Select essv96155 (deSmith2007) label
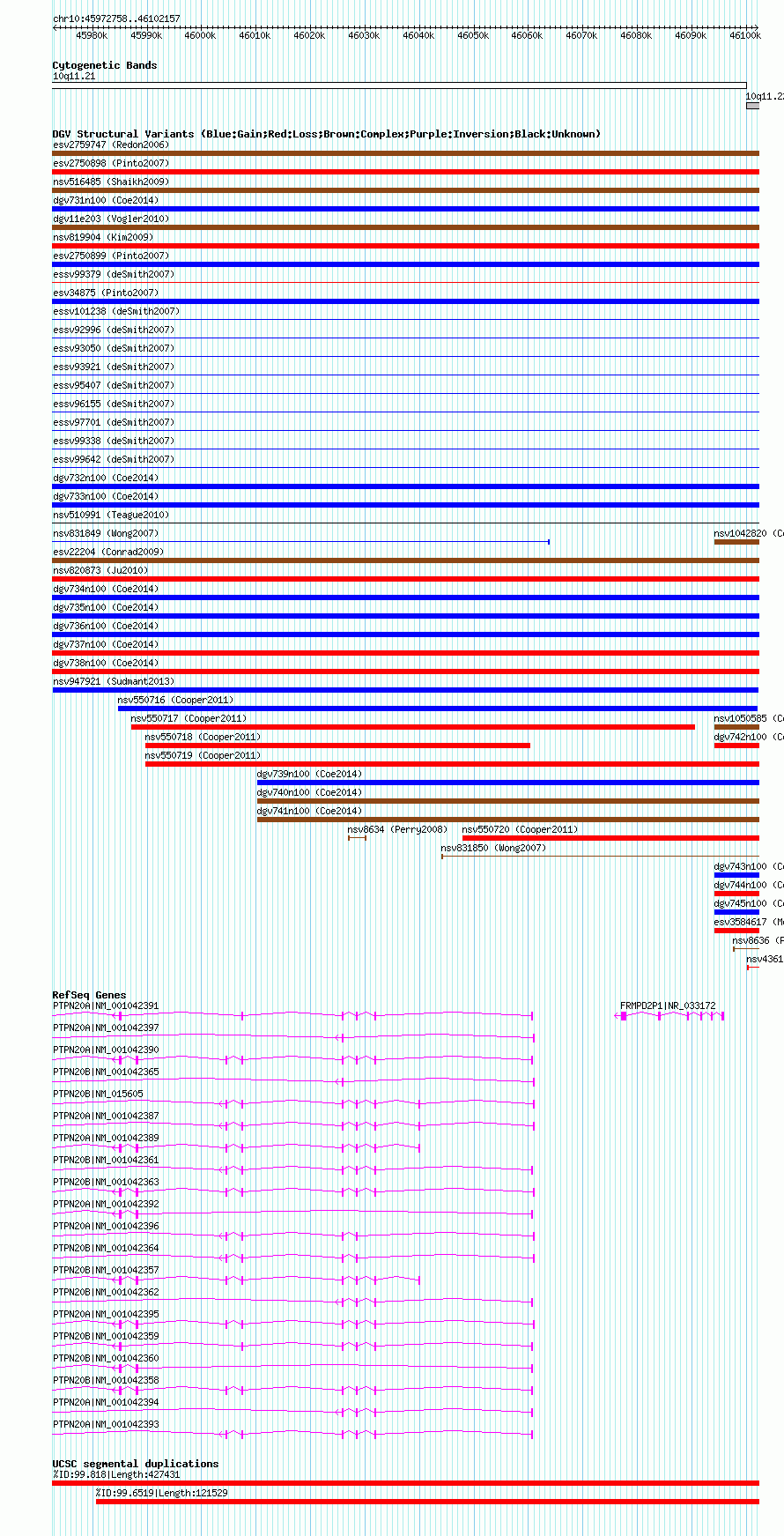This screenshot has height=1536, width=784. click(114, 404)
